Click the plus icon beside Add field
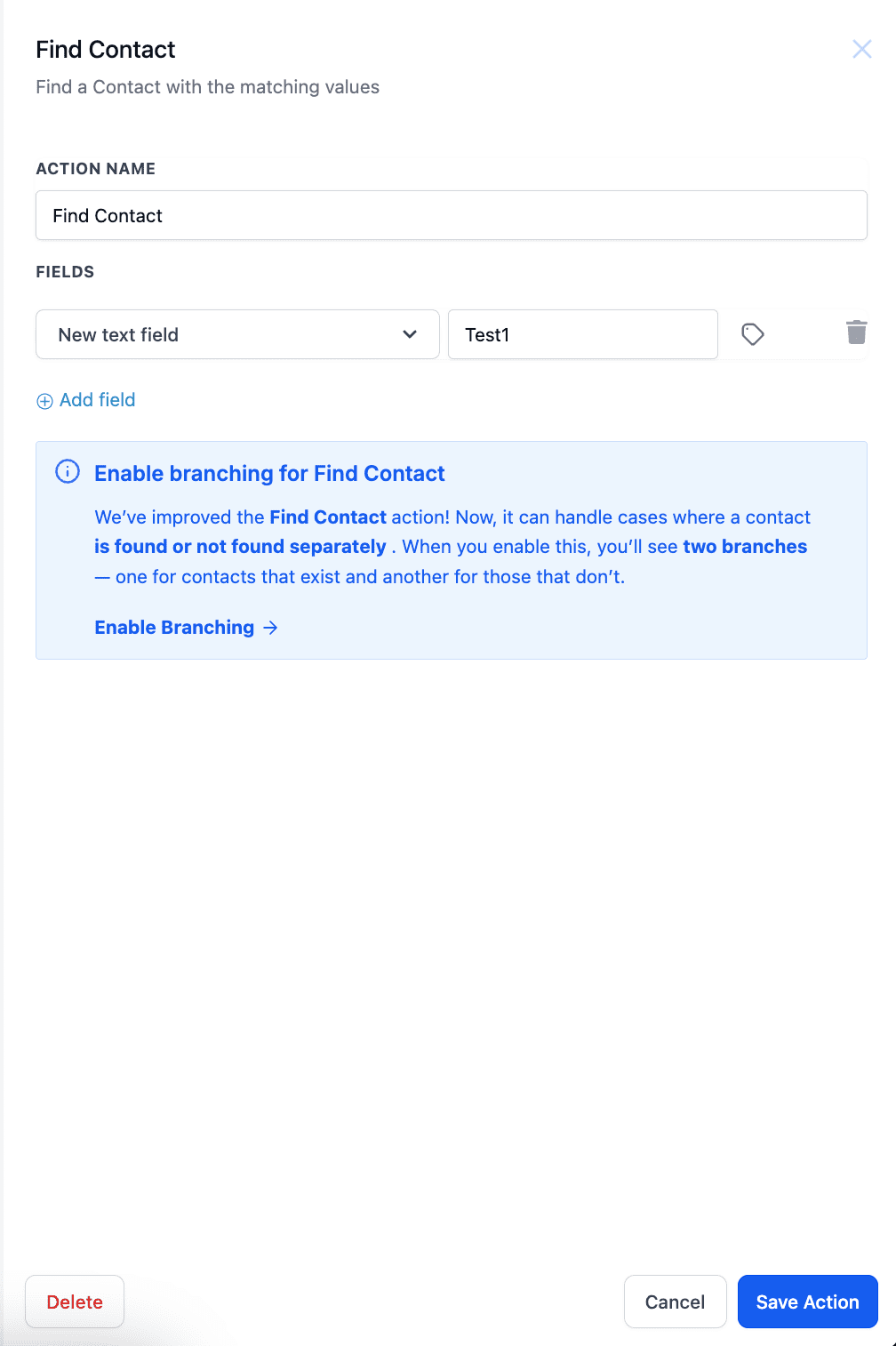896x1346 pixels. coord(44,401)
